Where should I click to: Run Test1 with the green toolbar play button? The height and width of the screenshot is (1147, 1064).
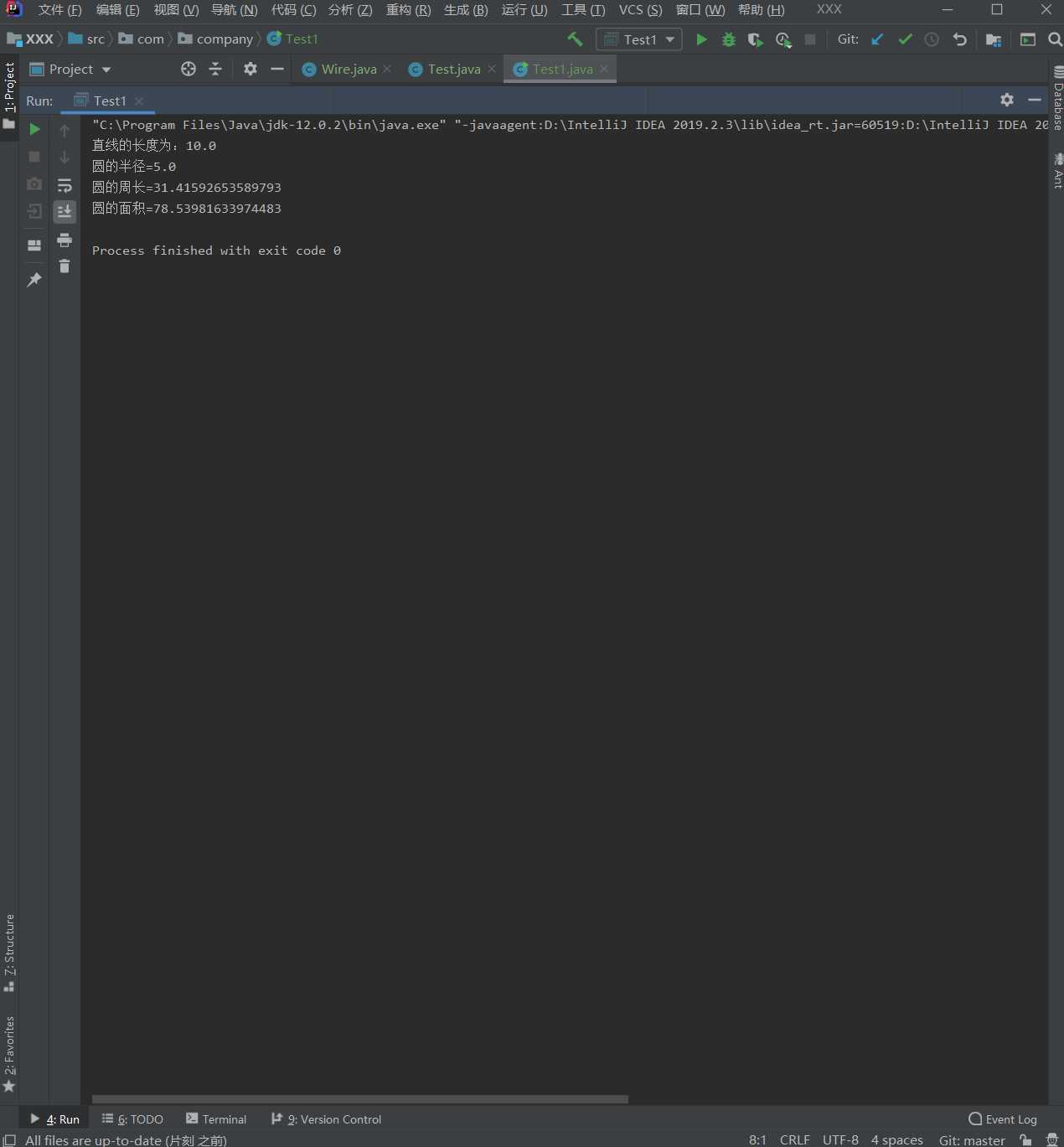click(701, 39)
